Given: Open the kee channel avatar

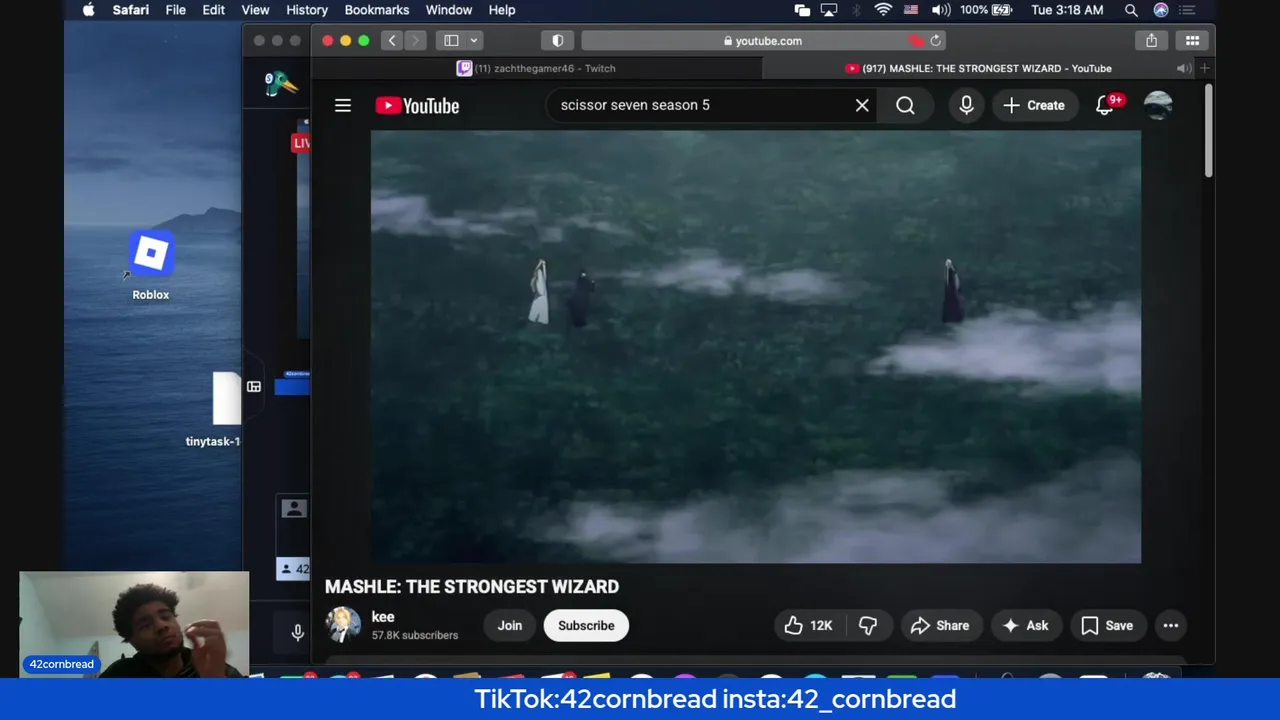Looking at the screenshot, I should pyautogui.click(x=343, y=625).
